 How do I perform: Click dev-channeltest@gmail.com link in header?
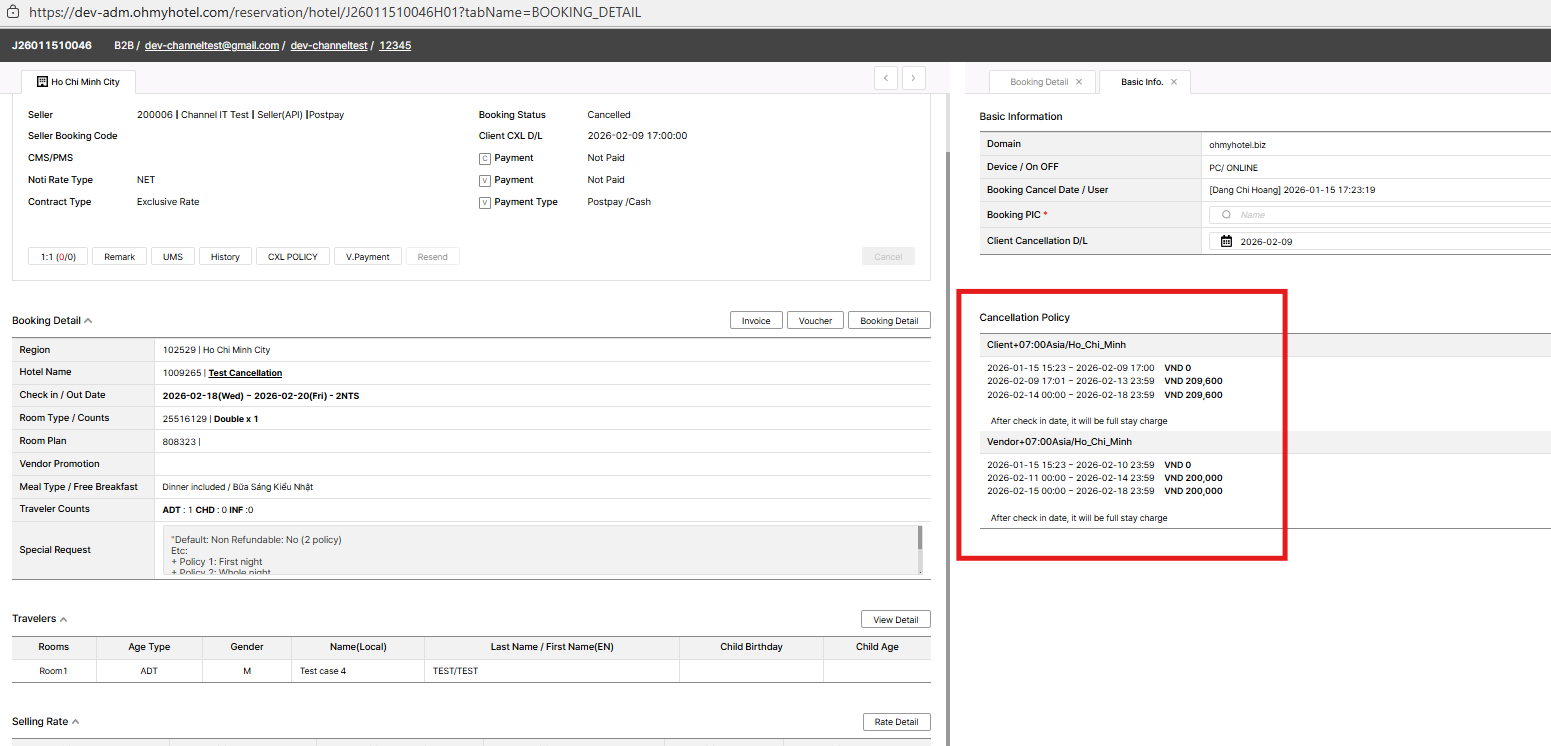click(211, 46)
